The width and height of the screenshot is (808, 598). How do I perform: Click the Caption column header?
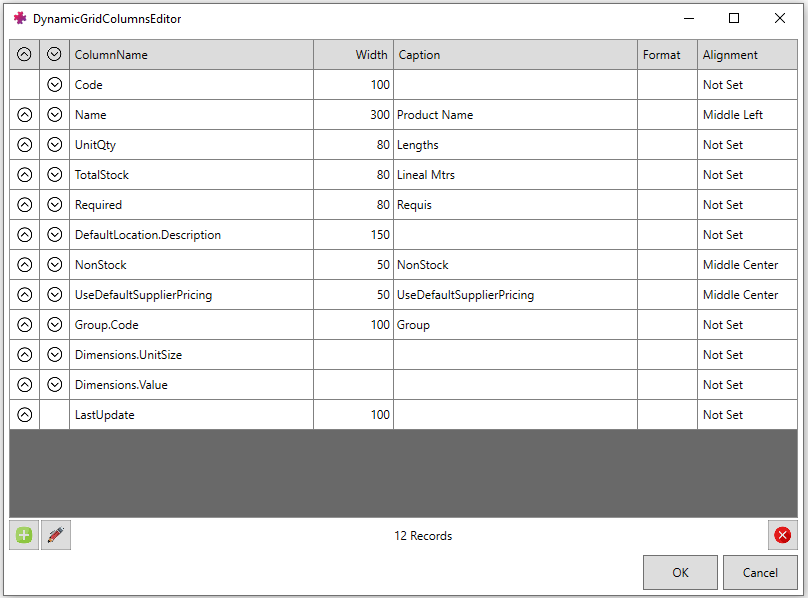click(515, 54)
